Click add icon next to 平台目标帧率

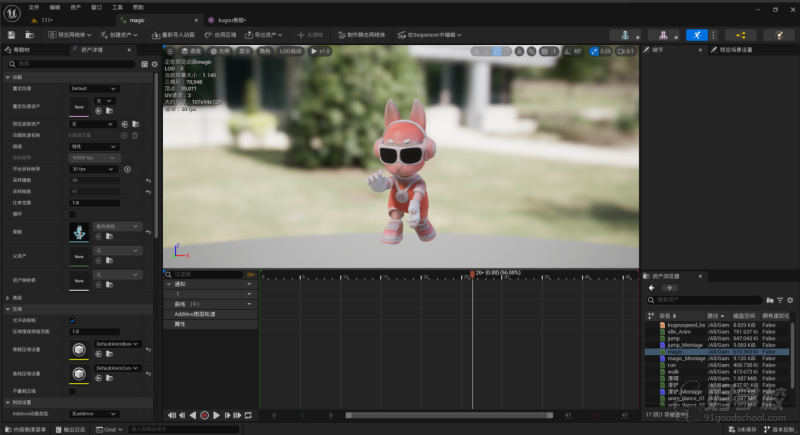(127, 169)
